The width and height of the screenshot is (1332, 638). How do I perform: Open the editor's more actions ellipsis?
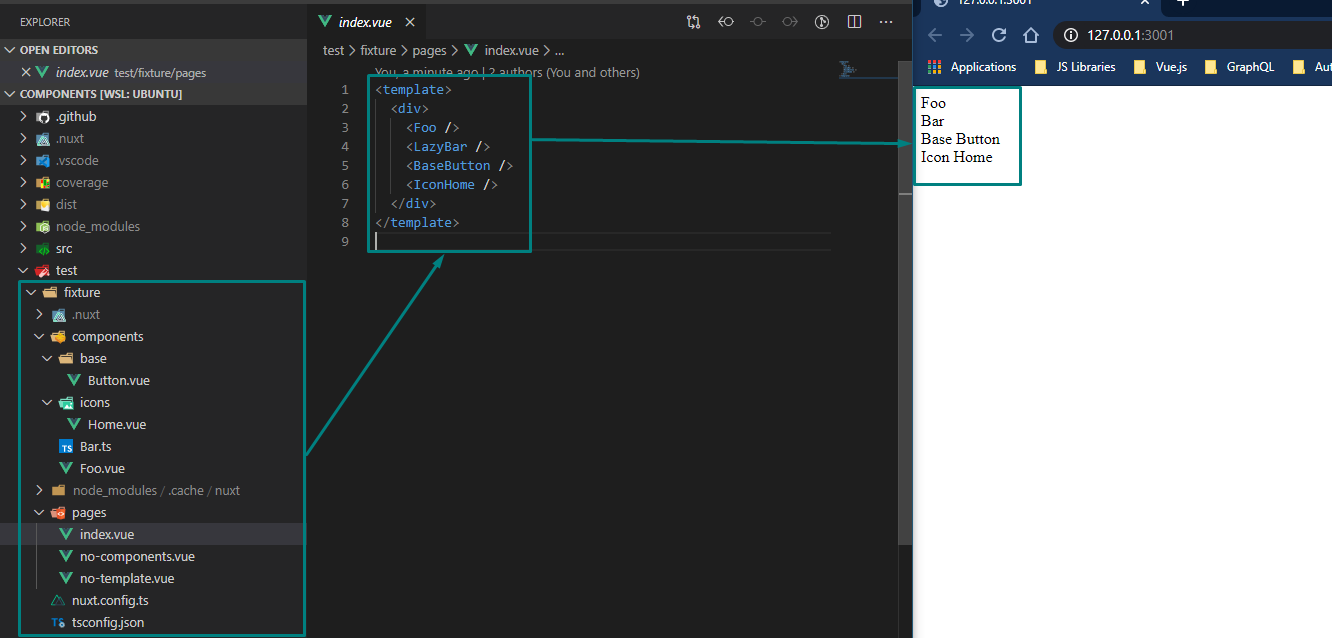886,22
